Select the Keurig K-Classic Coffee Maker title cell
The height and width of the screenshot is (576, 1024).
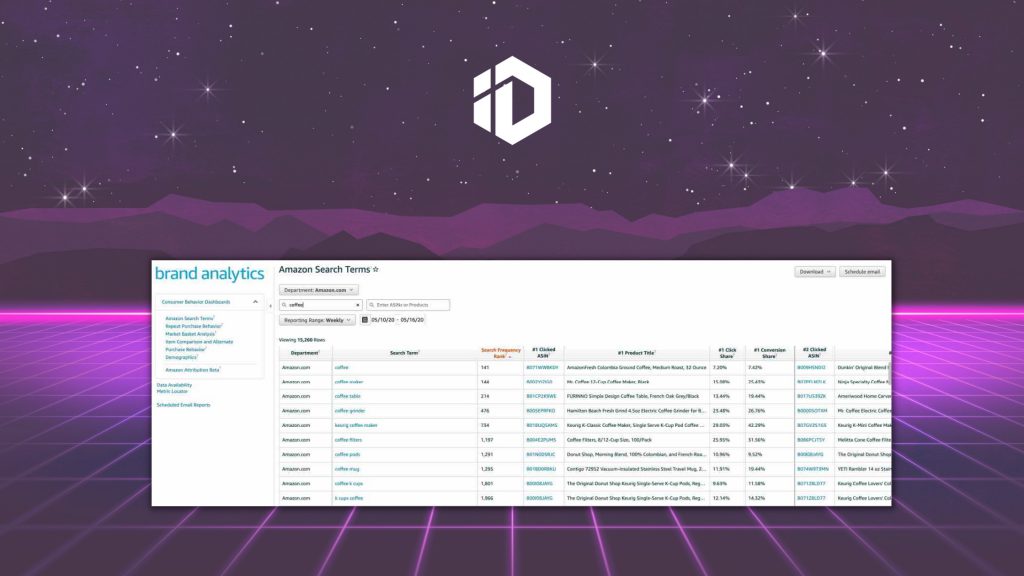click(637, 425)
